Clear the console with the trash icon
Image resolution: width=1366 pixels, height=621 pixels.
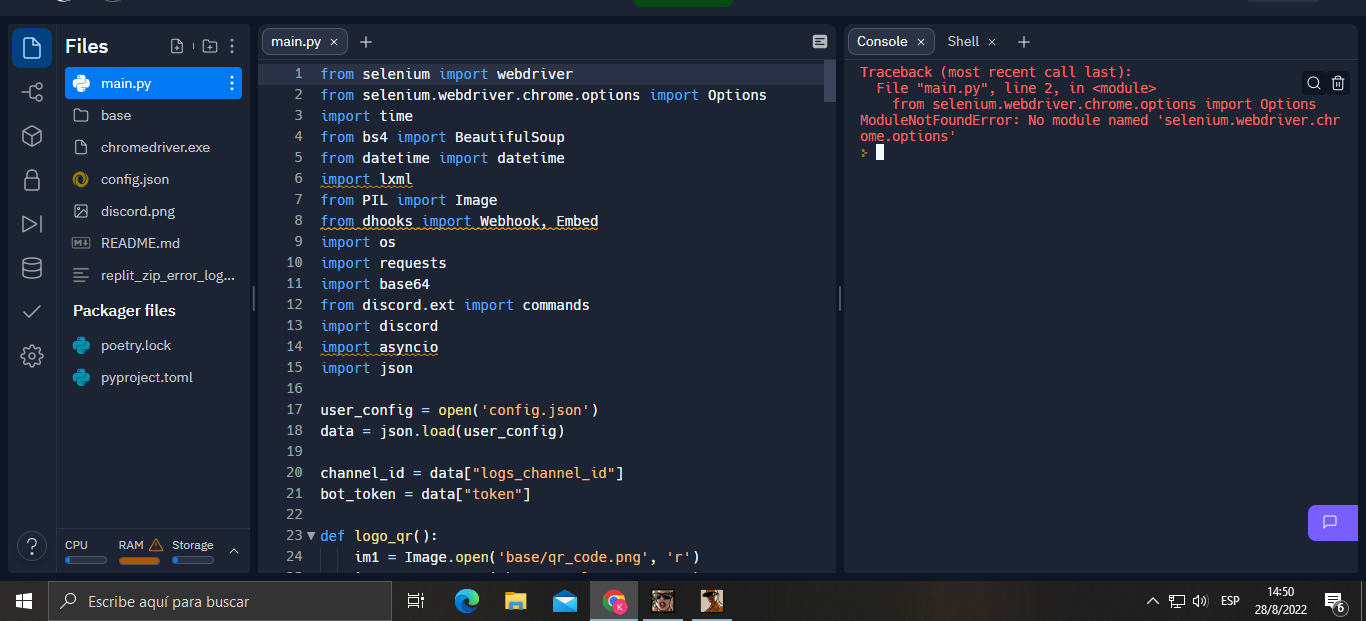click(1338, 83)
